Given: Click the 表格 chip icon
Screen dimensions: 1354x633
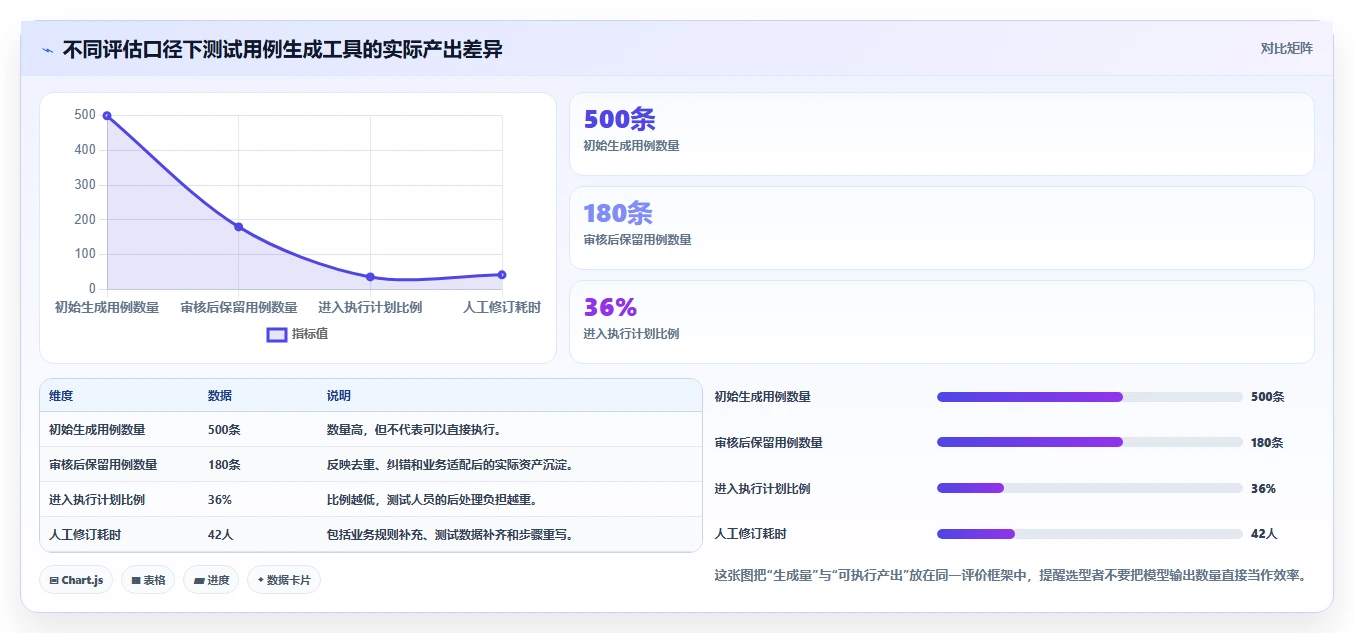Looking at the screenshot, I should [x=136, y=580].
